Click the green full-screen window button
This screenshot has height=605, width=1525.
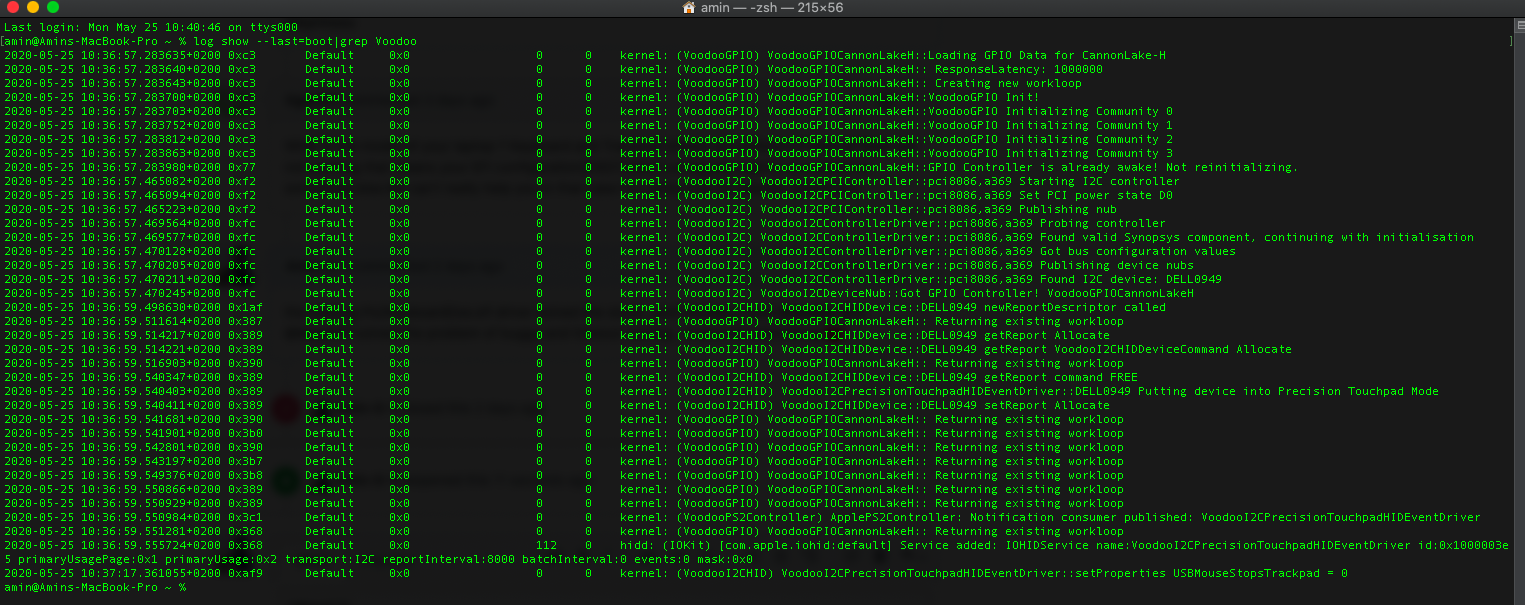[53, 7]
